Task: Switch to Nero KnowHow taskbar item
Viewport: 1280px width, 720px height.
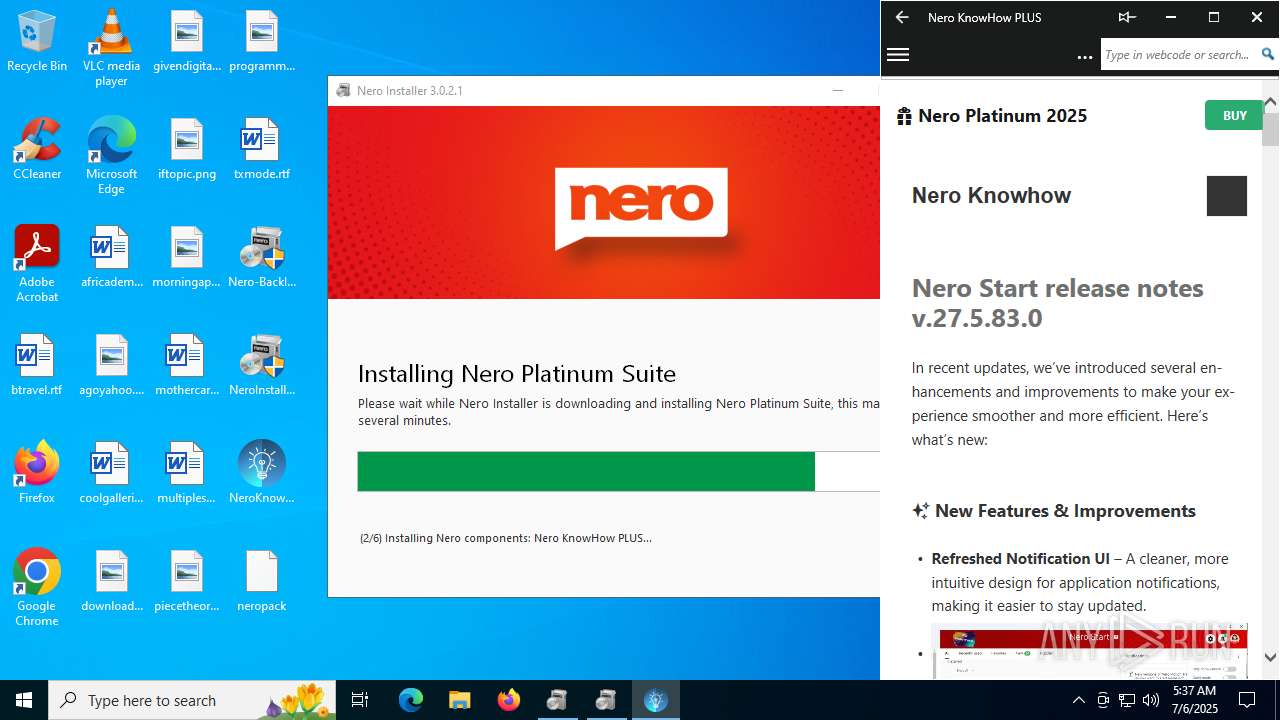Action: [x=655, y=700]
